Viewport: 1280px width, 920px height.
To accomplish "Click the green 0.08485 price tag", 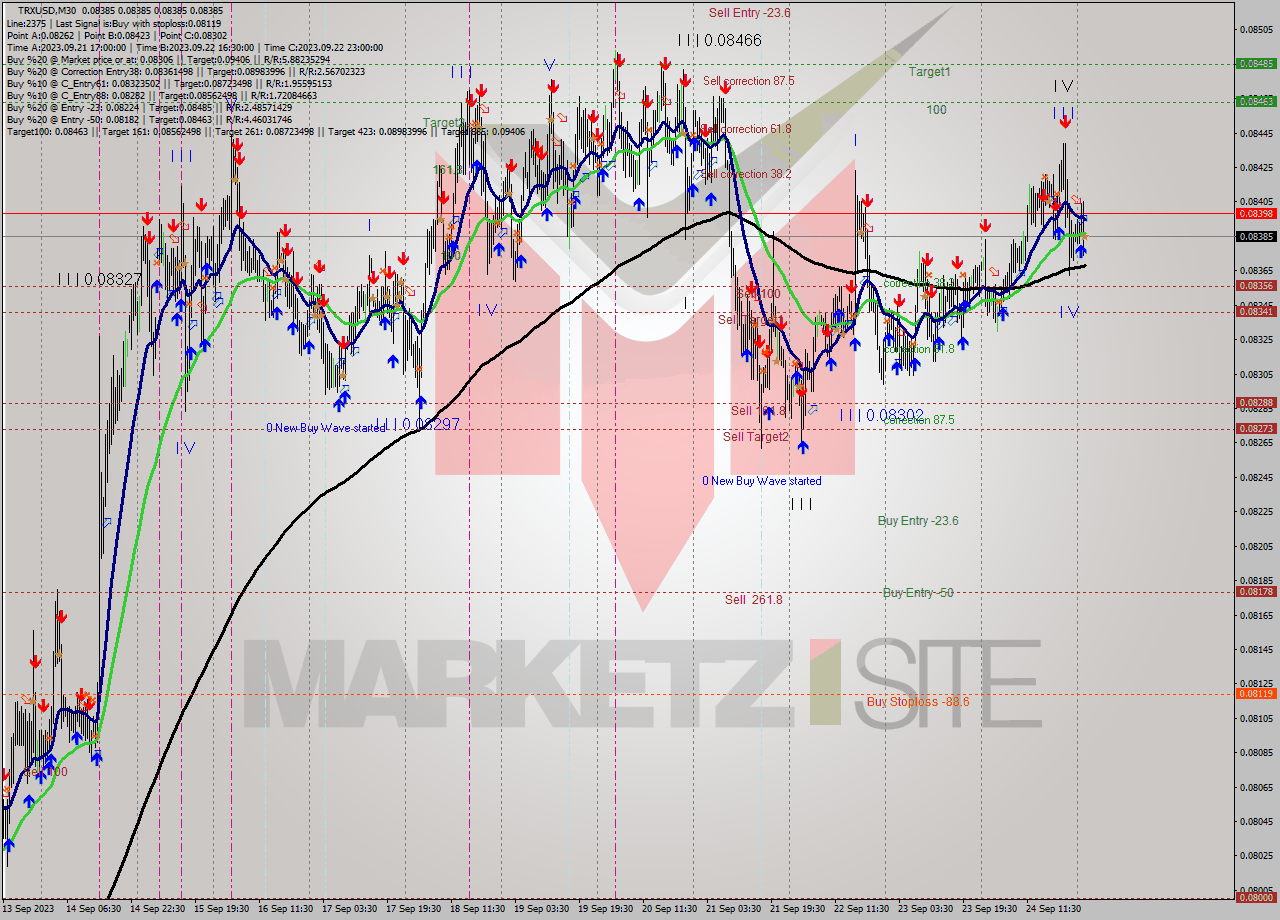I will pos(1256,62).
